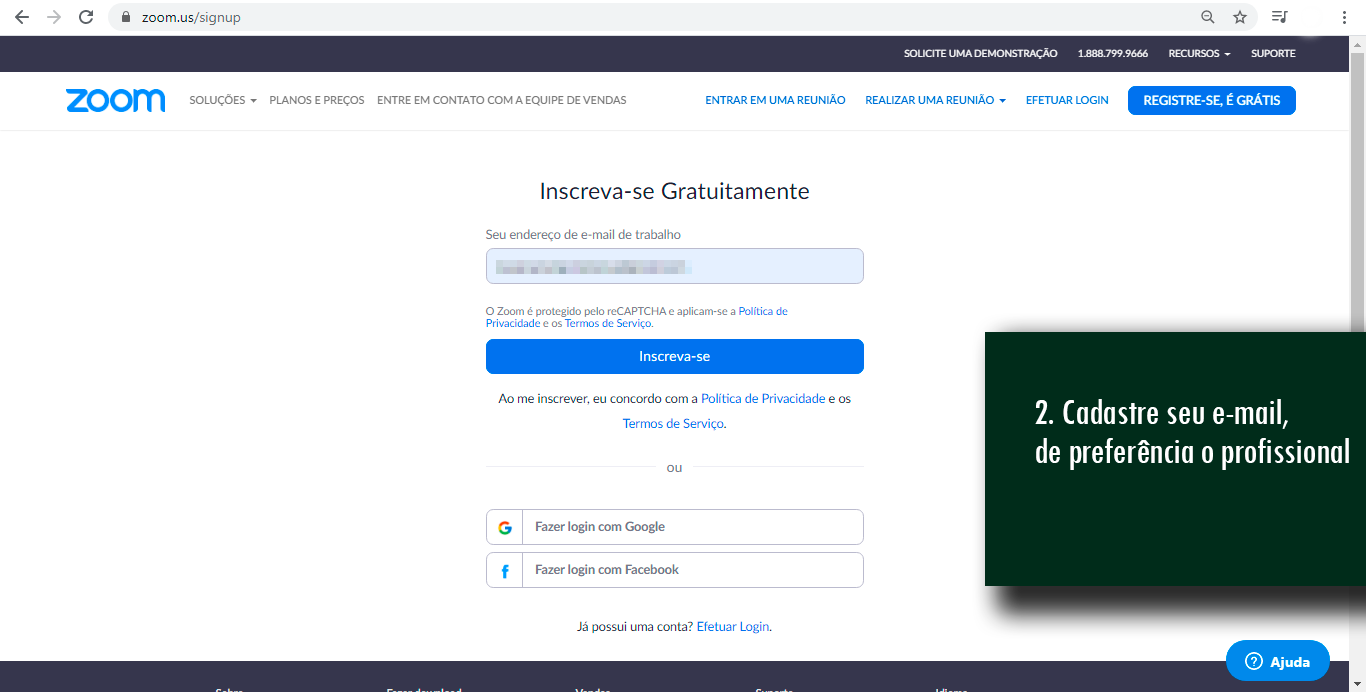This screenshot has width=1366, height=692.
Task: Open Termos de Serviço link in reCAPTCHA note
Action: click(608, 323)
